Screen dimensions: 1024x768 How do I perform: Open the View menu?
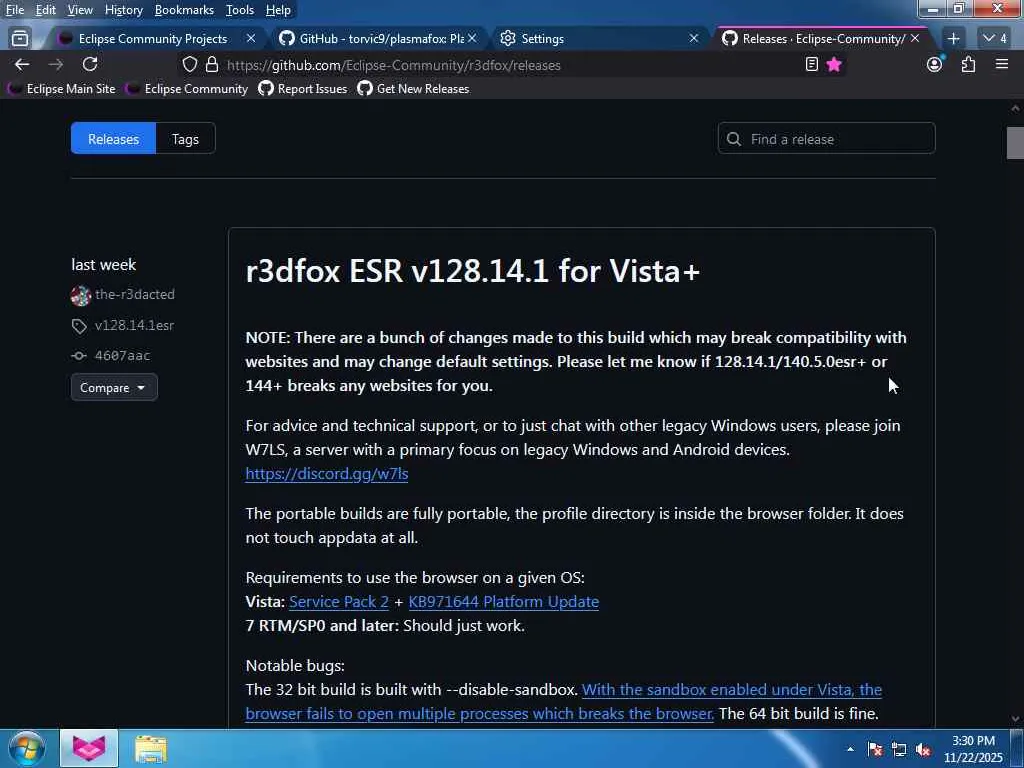tap(80, 10)
